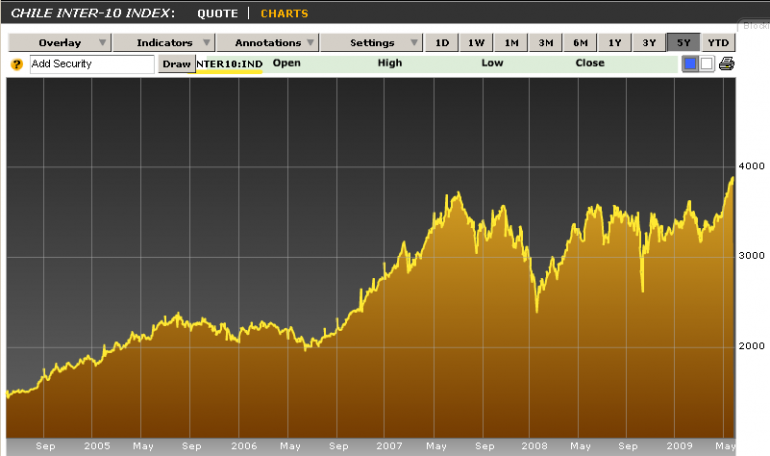The width and height of the screenshot is (770, 456).
Task: Click the High column label
Action: tap(390, 63)
